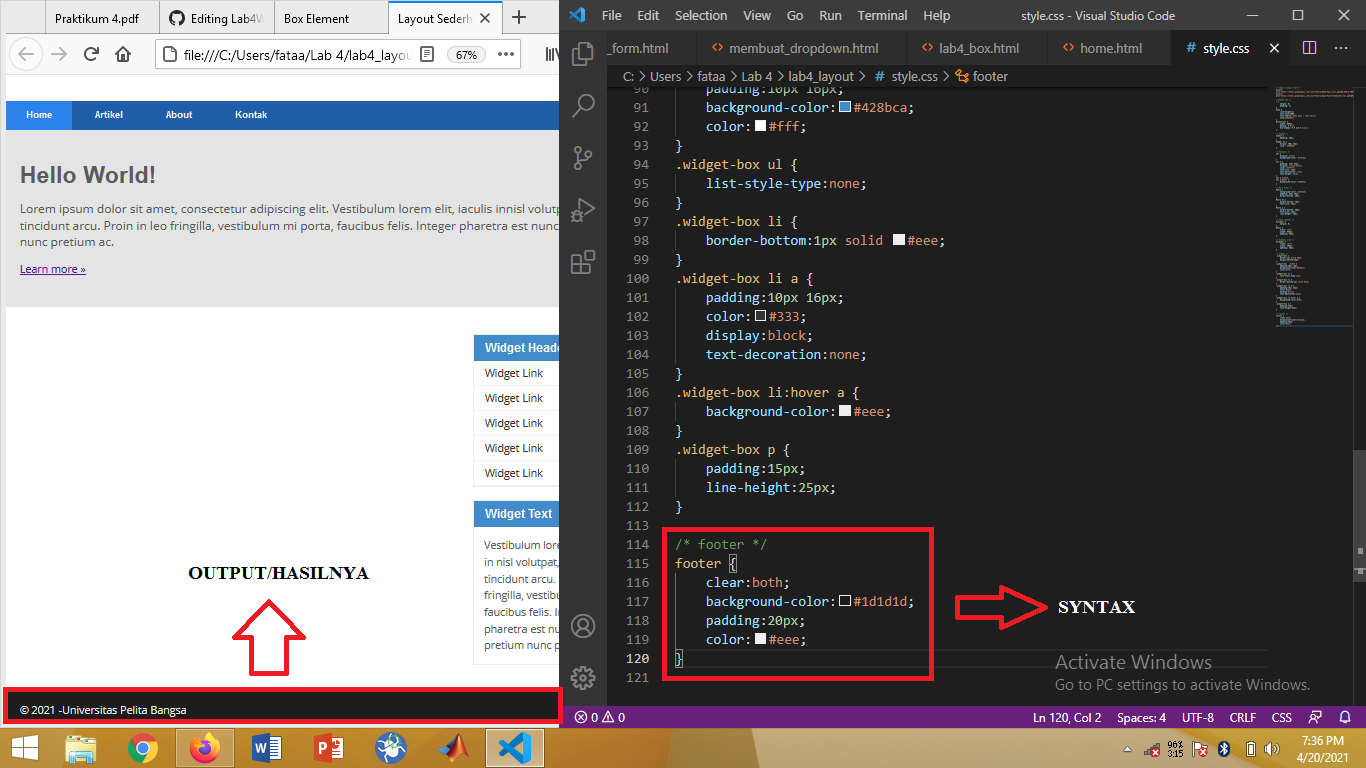Open the editor more actions menu
Screen dimensions: 1366x768
(x=1341, y=47)
